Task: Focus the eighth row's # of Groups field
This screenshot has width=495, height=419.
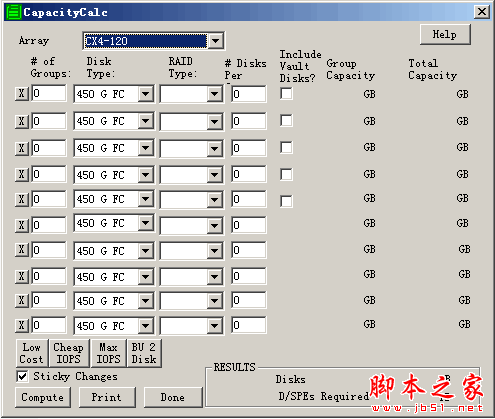Action: (49, 276)
